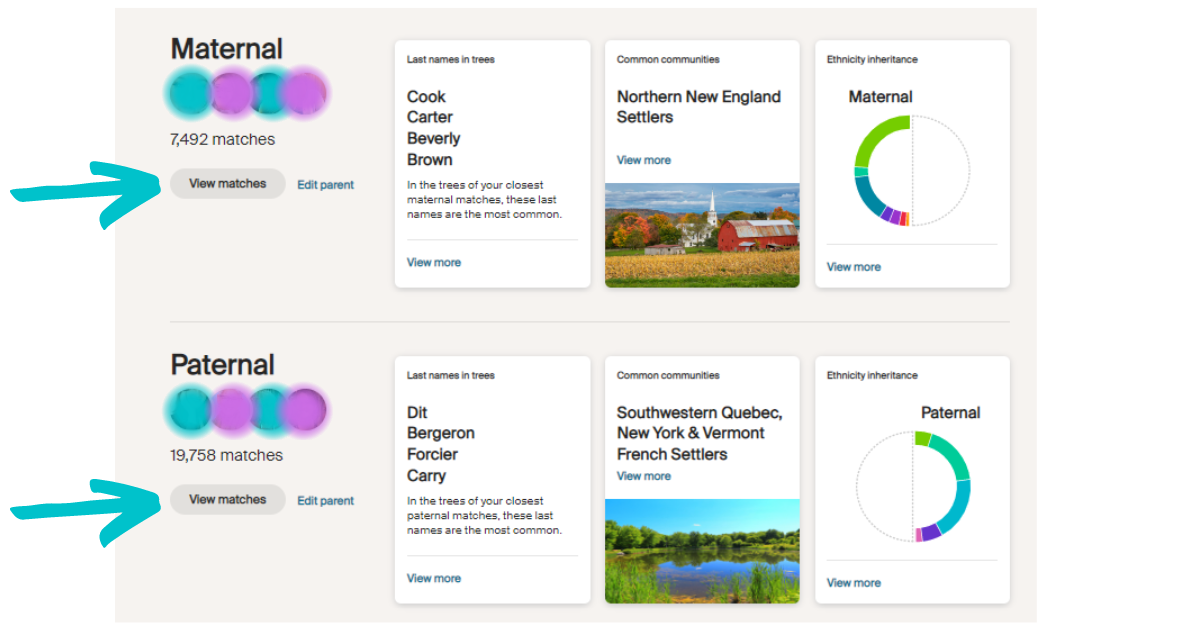
Task: Click the 19,758 matches count
Action: pyautogui.click(x=226, y=456)
